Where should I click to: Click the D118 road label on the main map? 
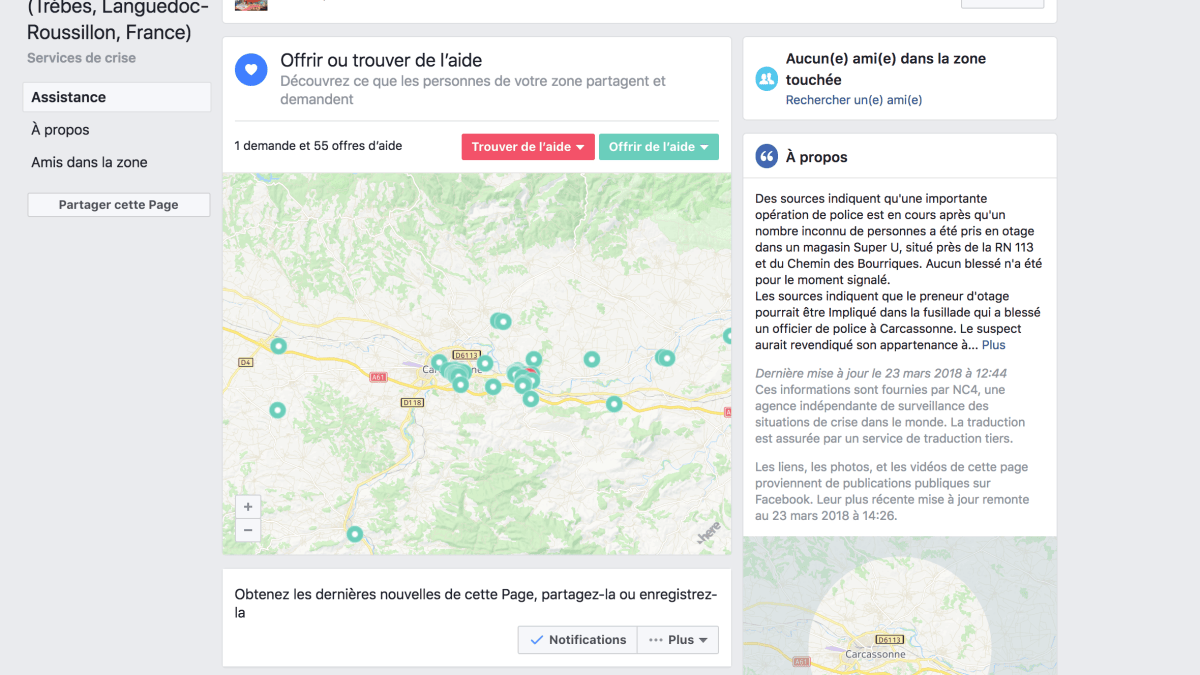(x=412, y=402)
